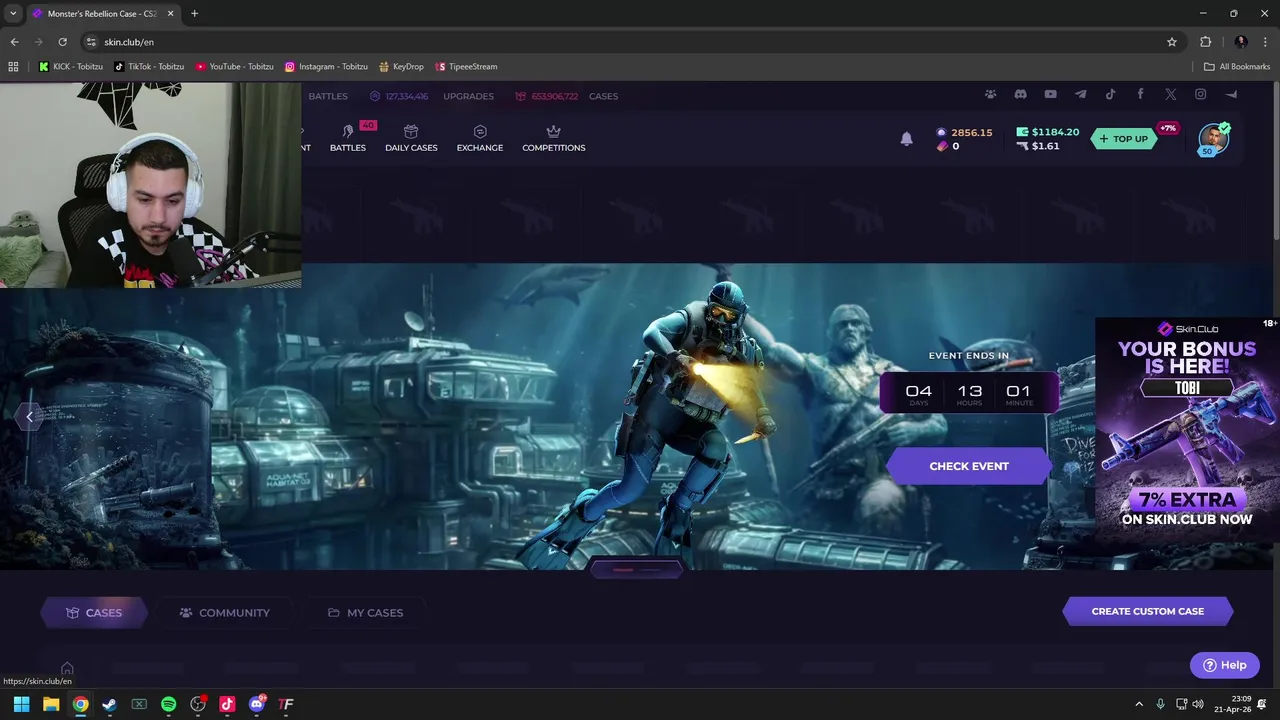Click the microphone icon in system tray
1280x720 pixels.
(x=1160, y=704)
